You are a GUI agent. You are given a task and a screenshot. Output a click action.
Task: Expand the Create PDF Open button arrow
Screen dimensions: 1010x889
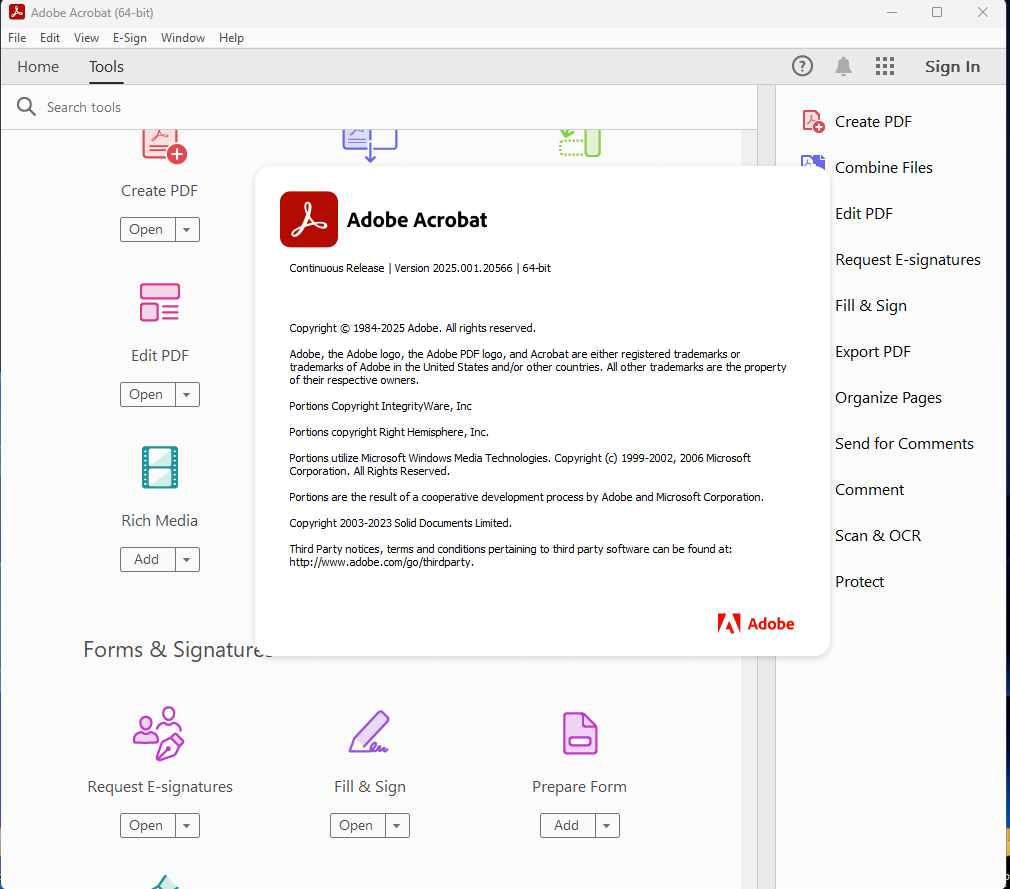[187, 229]
